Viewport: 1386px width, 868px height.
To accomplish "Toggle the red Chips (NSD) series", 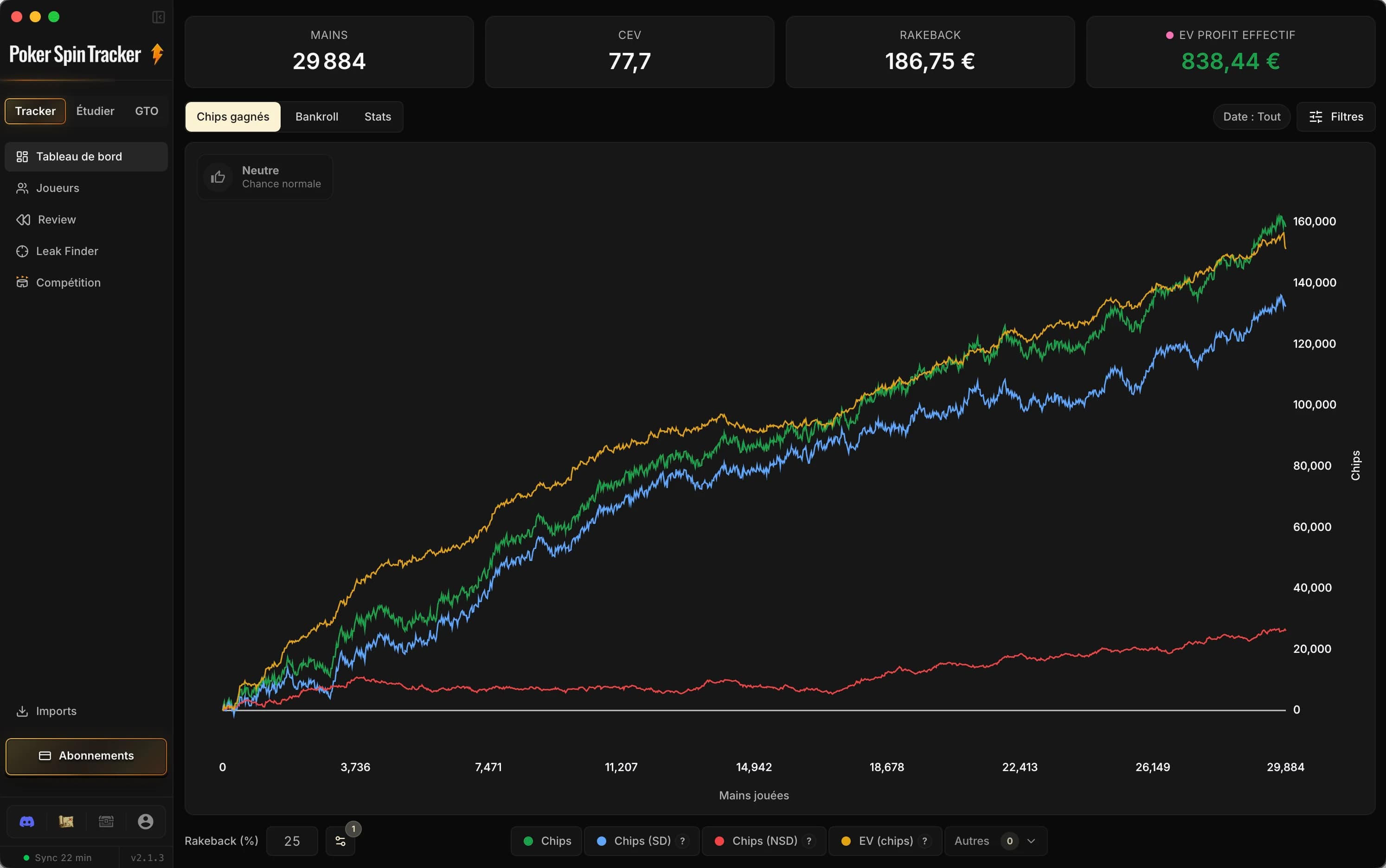I will coord(764,841).
